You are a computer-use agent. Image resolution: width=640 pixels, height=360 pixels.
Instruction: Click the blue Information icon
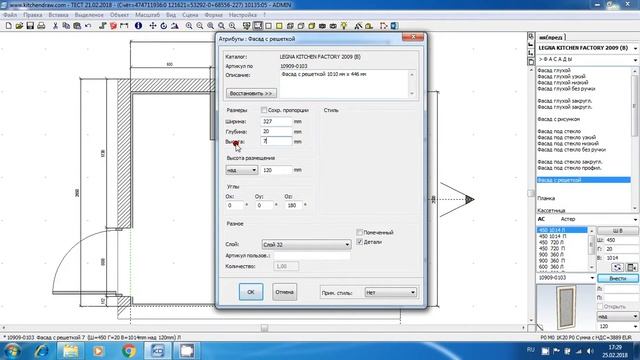(x=138, y=26)
